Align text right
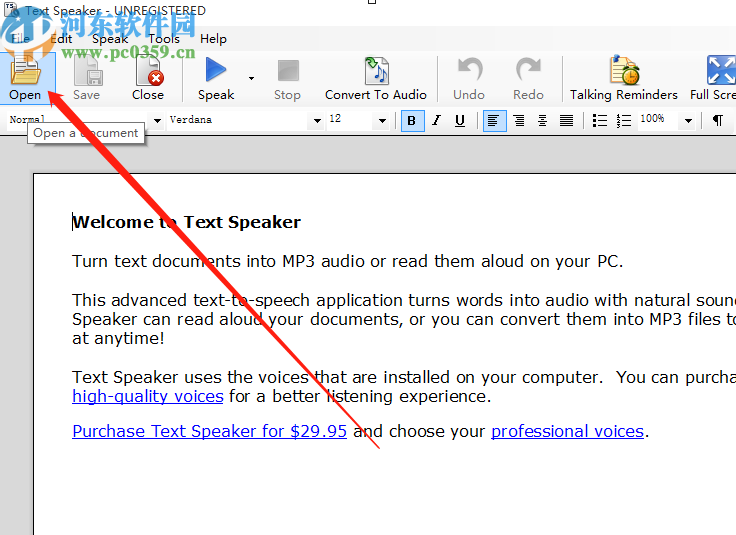 tap(519, 121)
